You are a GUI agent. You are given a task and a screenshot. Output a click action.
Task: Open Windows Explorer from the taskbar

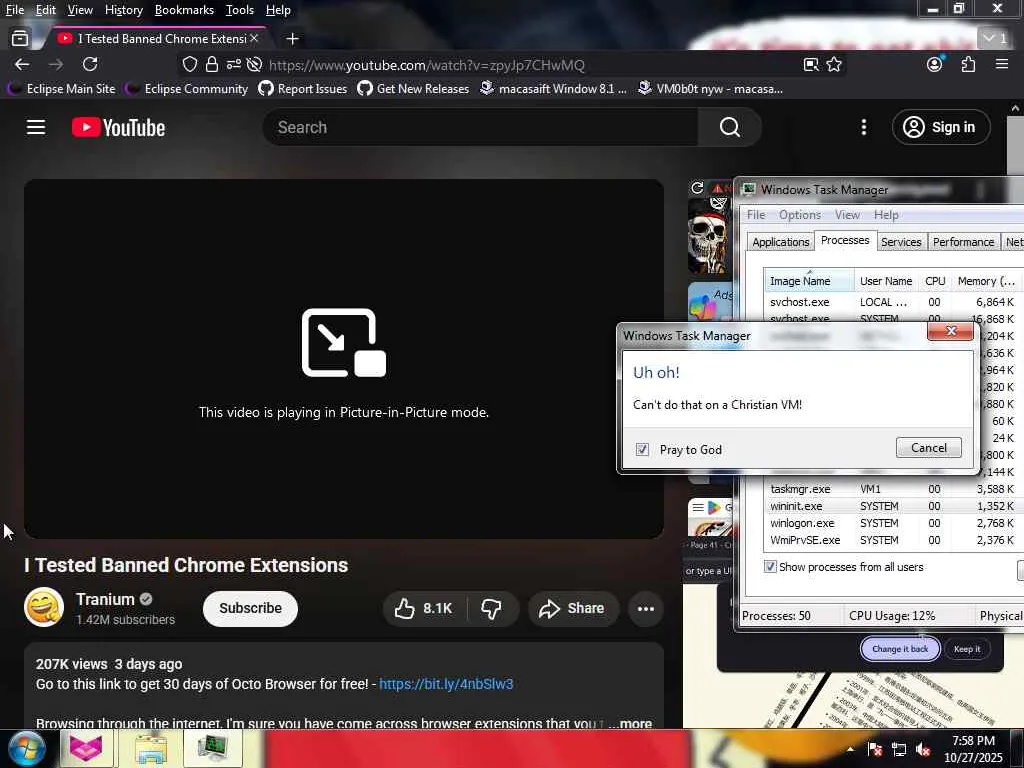(x=151, y=749)
